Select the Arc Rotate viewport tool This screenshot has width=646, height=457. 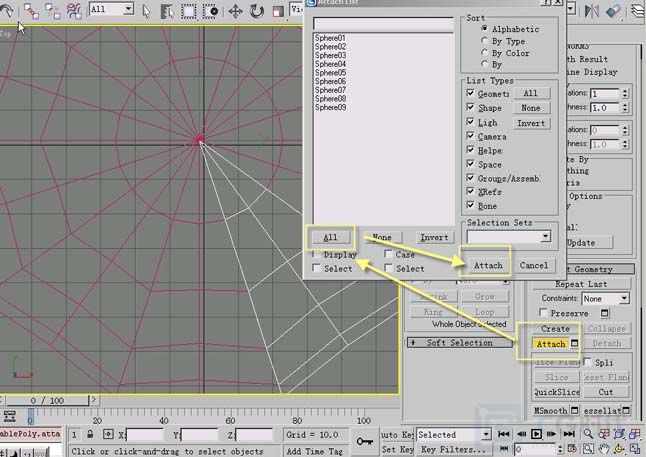(619, 448)
